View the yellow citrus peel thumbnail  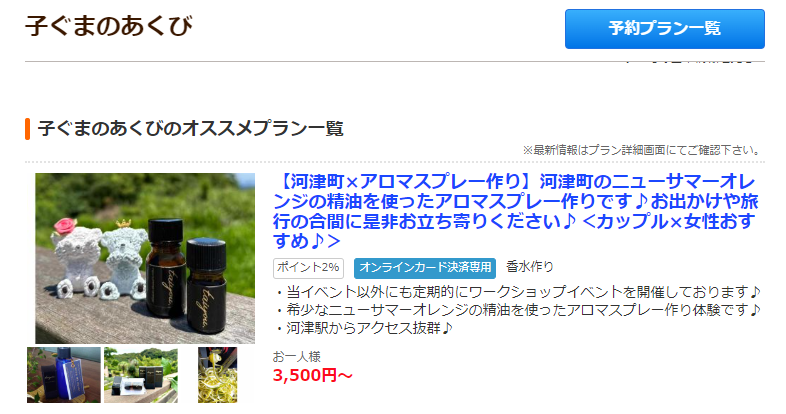tap(218, 375)
